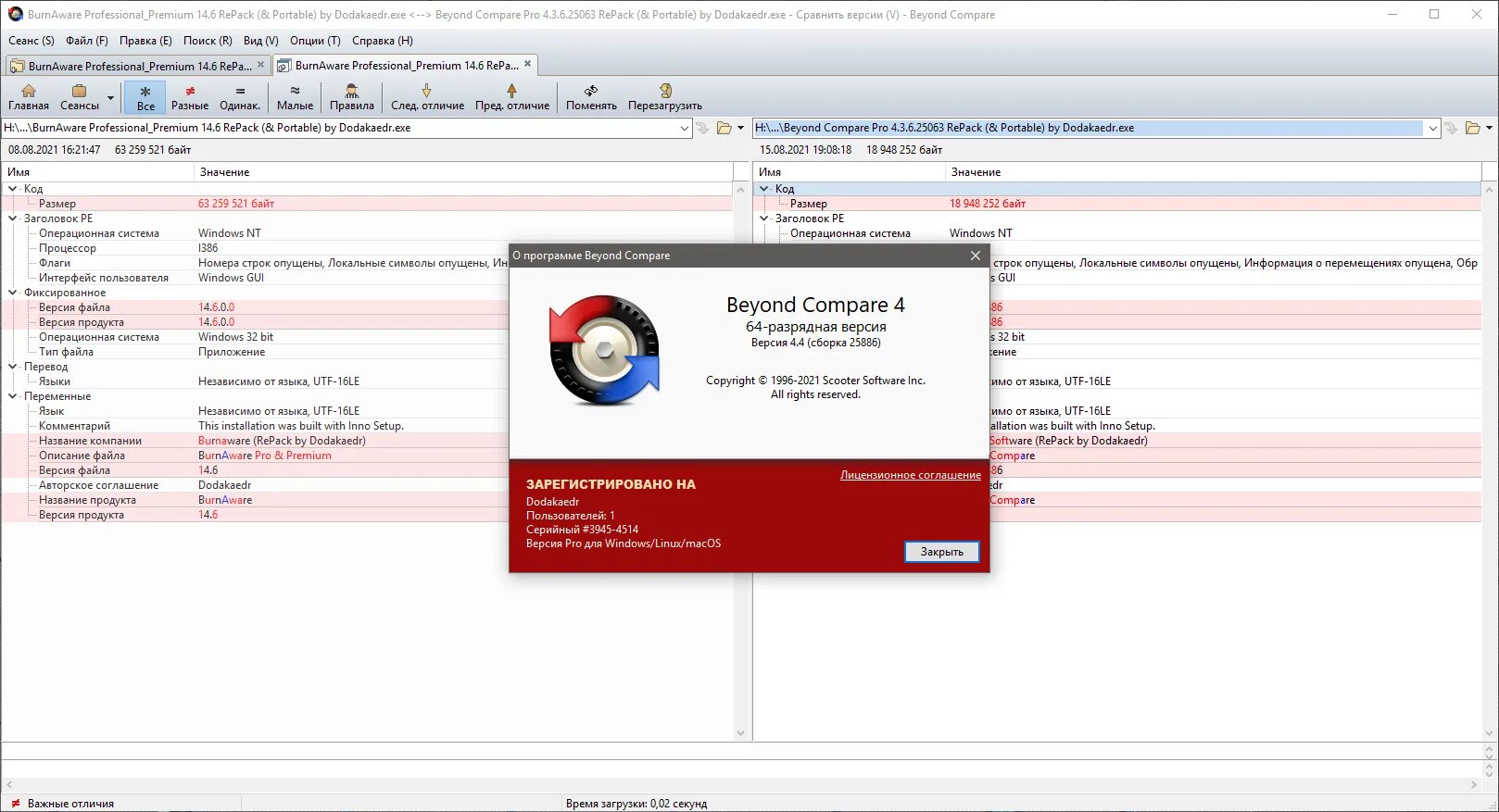This screenshot has width=1499, height=812.
Task: Close About dialog with X button
Action: click(975, 256)
